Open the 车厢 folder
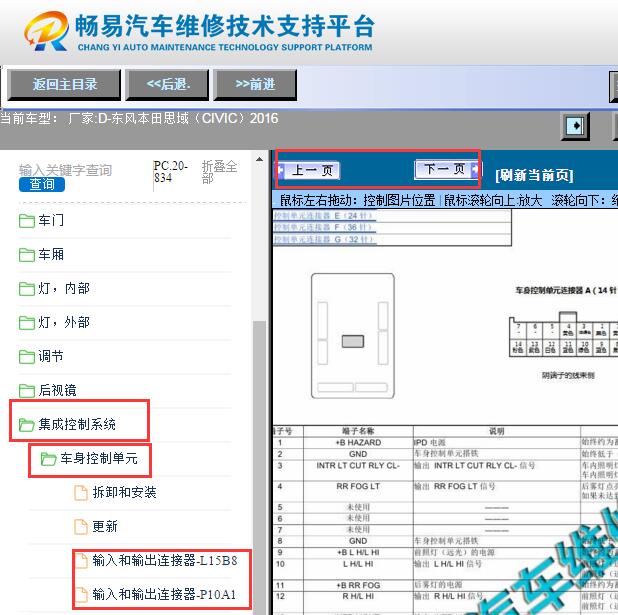 pyautogui.click(x=51, y=255)
